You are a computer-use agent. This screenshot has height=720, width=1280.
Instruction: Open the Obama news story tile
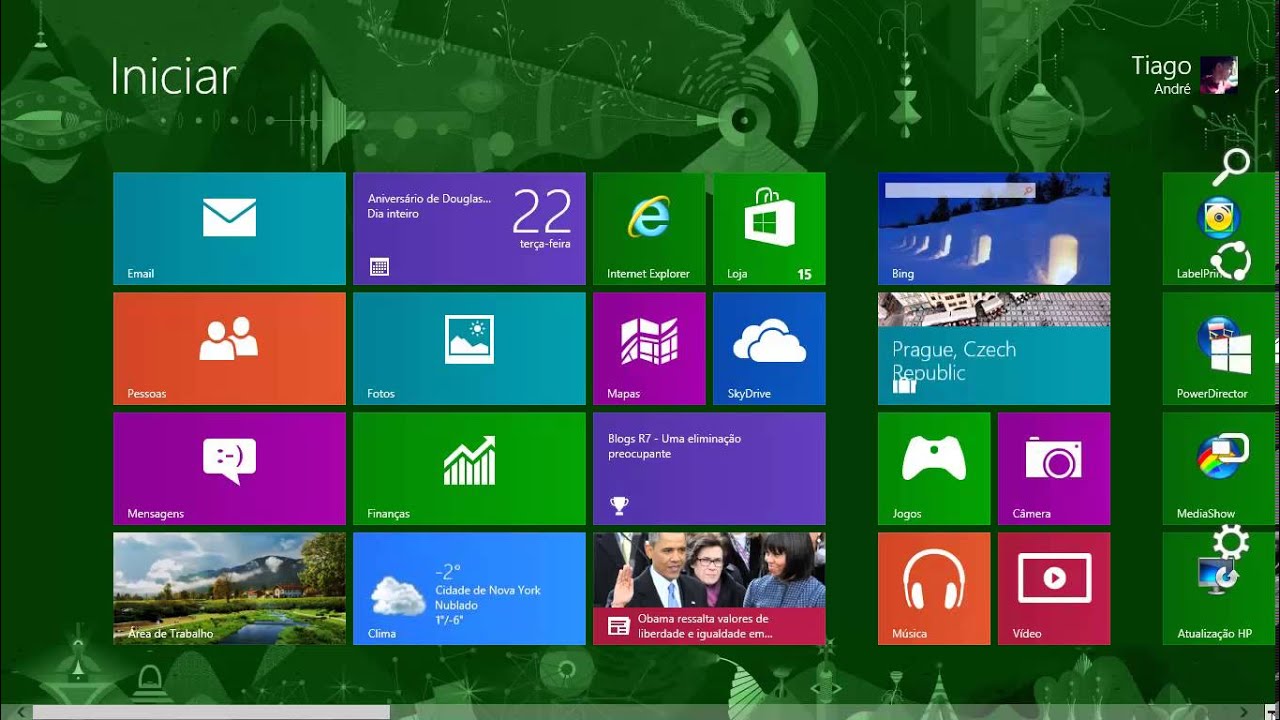point(709,589)
